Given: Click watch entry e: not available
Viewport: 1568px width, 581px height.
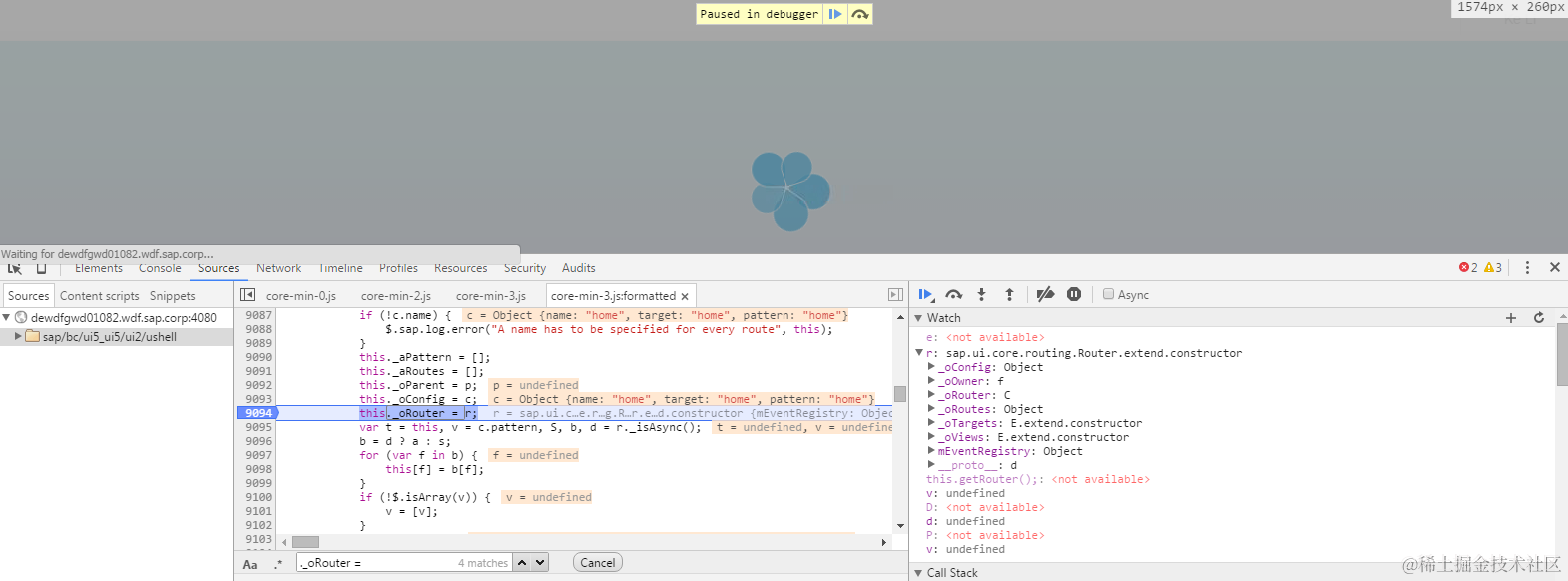Looking at the screenshot, I should point(984,337).
